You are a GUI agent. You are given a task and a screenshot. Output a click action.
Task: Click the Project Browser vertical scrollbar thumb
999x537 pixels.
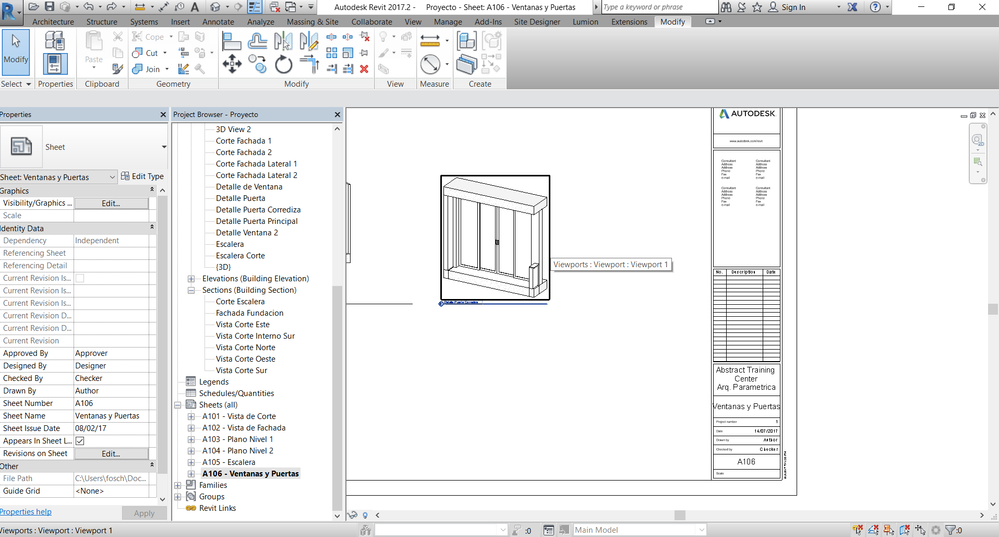337,397
